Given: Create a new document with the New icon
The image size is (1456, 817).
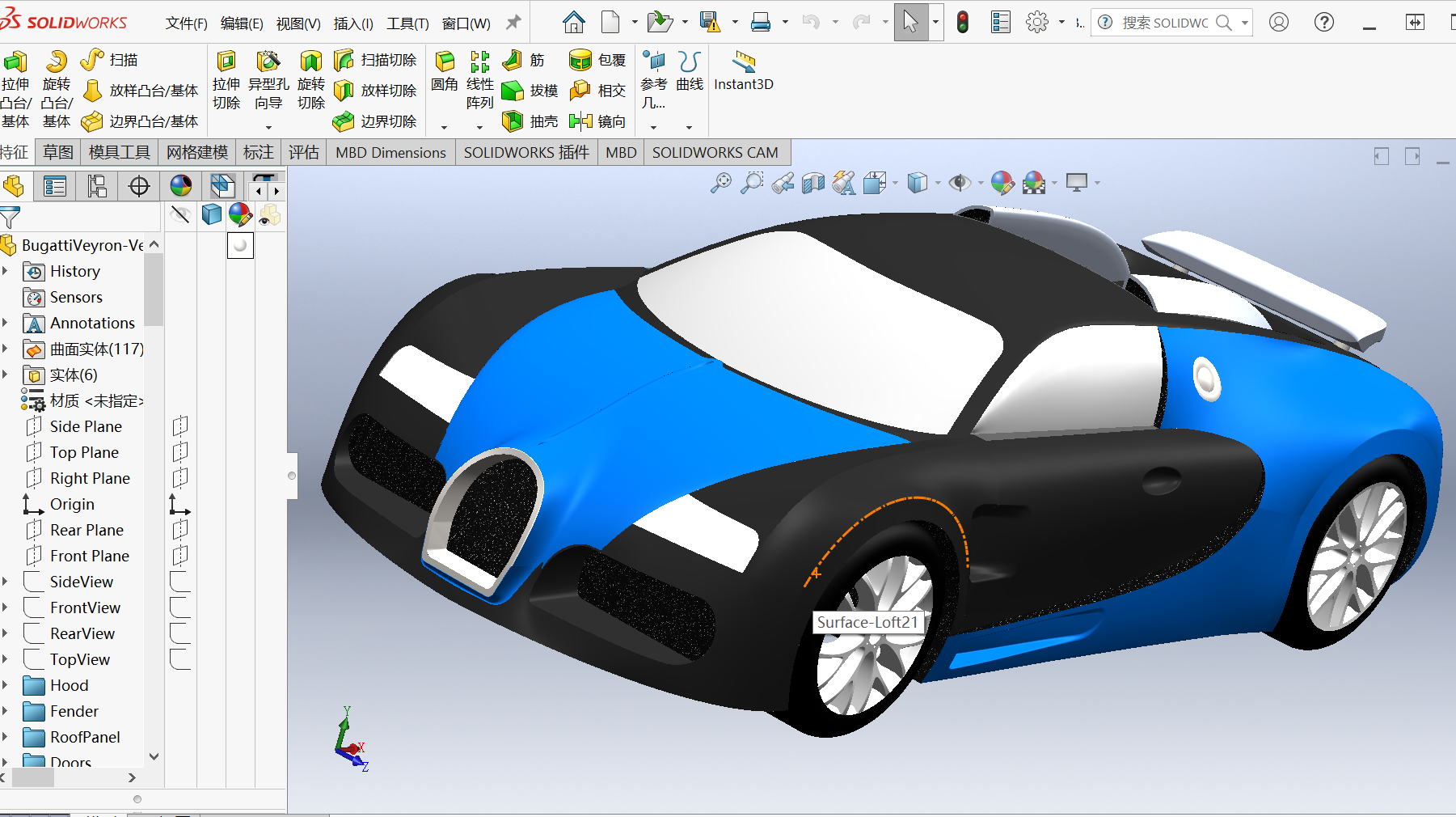Looking at the screenshot, I should click(610, 23).
